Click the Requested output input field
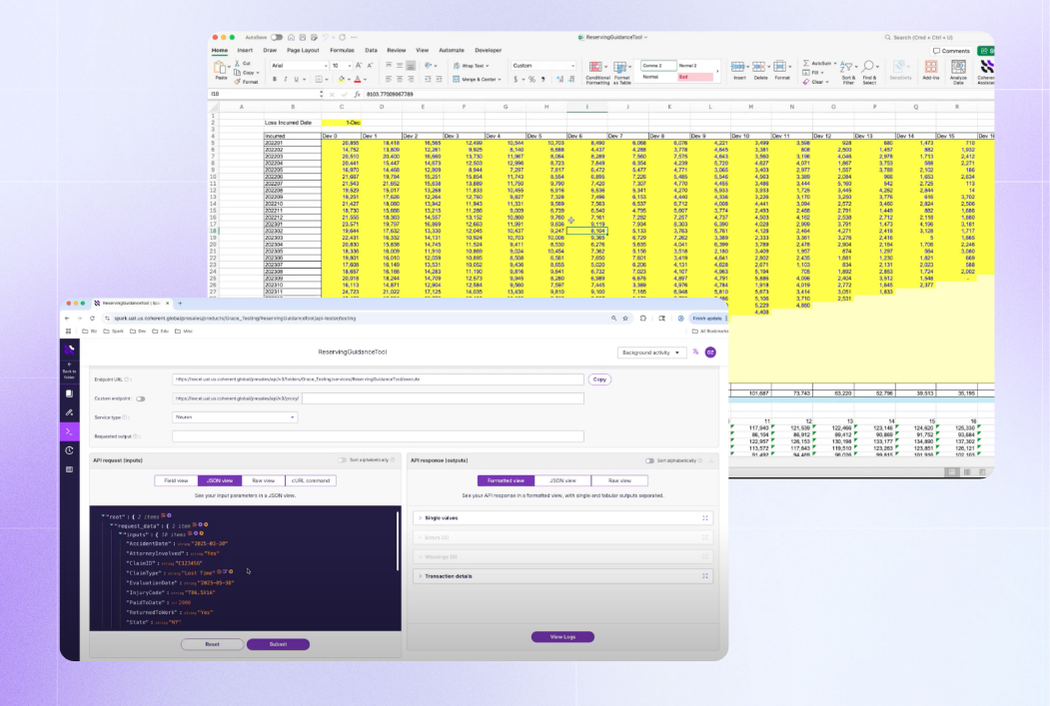 (x=377, y=436)
